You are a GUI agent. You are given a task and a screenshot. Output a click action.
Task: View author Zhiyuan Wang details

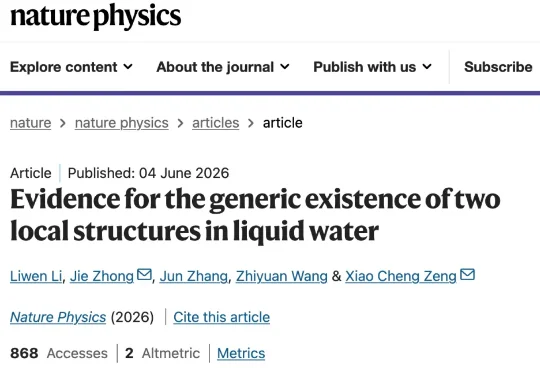tap(282, 276)
